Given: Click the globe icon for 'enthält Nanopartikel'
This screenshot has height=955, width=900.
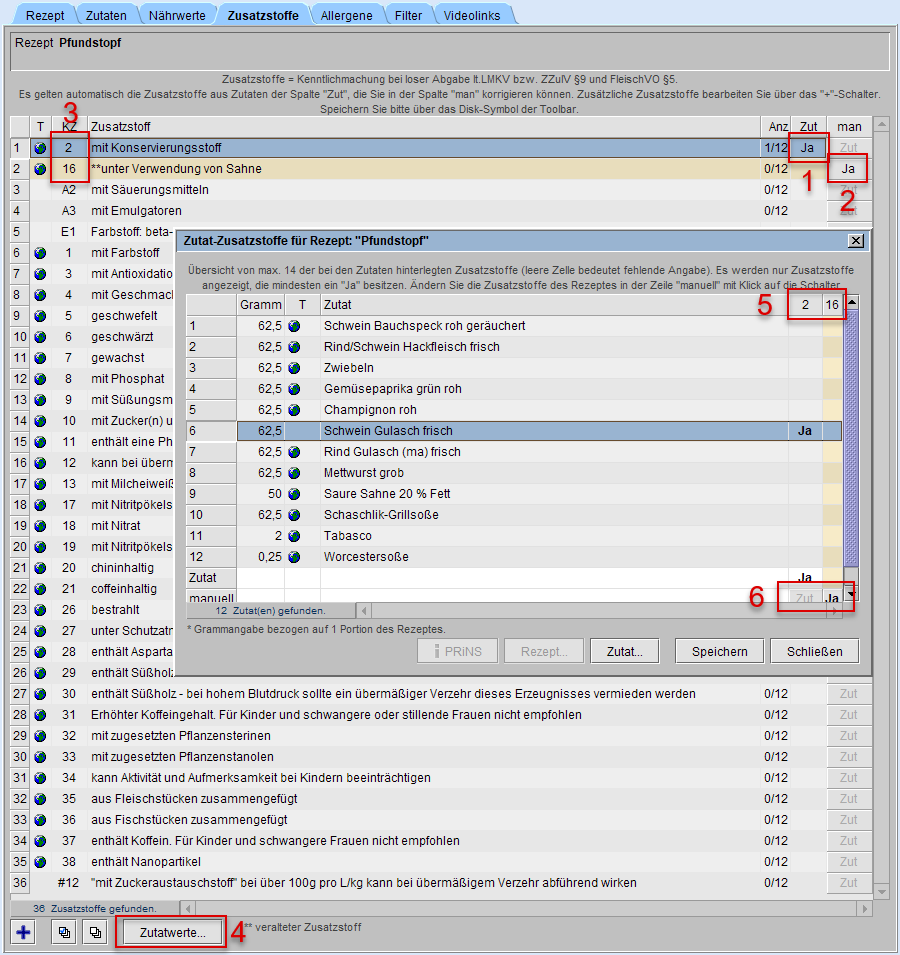Looking at the screenshot, I should tap(40, 862).
